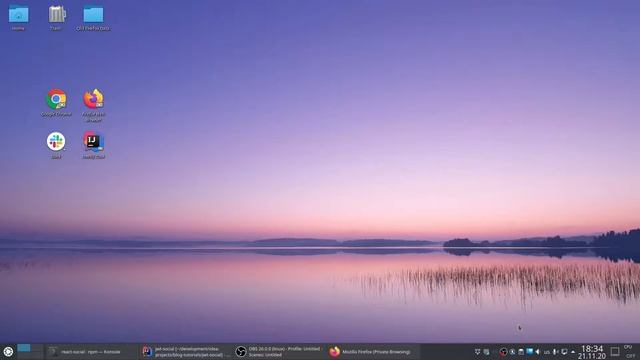Launch Slack from the desktop
Screen dimensions: 640x360
pyautogui.click(x=56, y=145)
